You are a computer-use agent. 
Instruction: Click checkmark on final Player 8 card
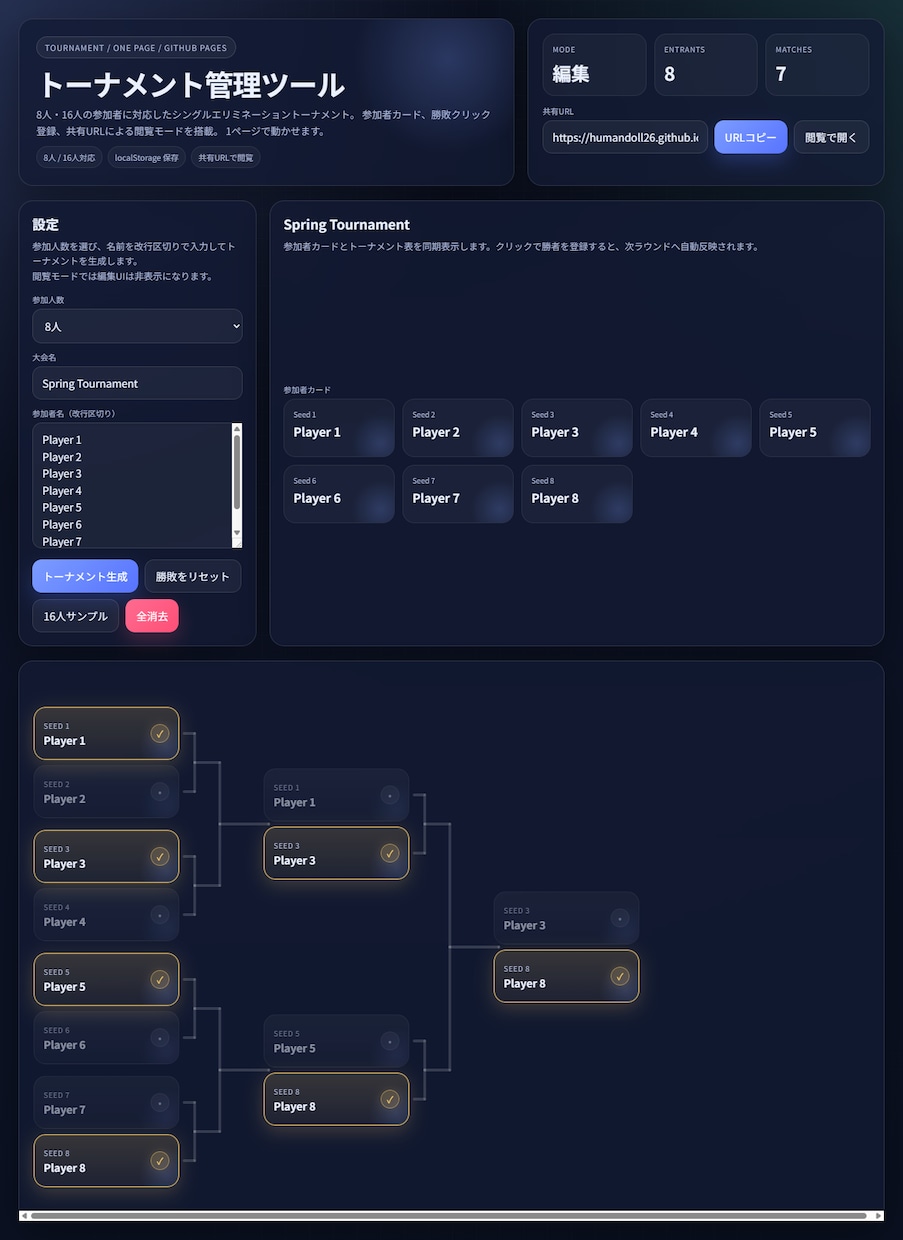620,976
